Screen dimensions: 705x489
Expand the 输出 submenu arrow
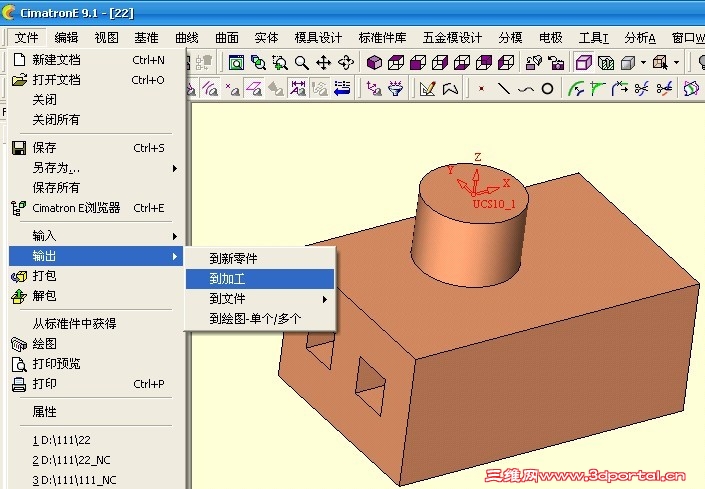click(x=175, y=256)
